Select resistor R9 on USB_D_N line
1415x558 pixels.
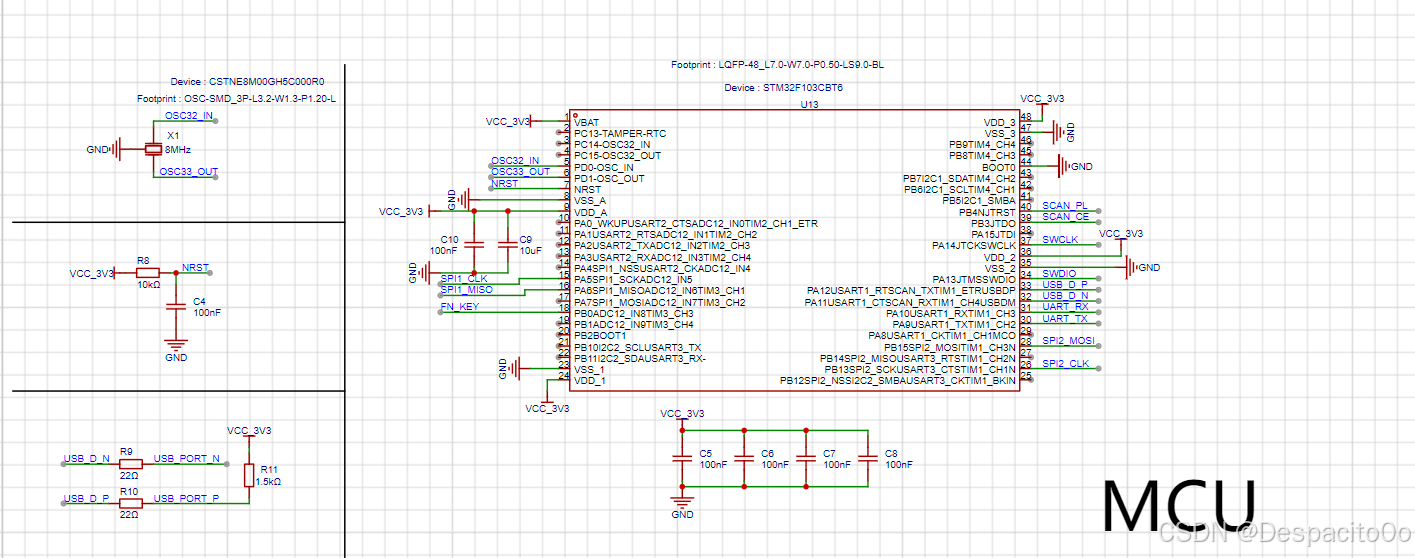(132, 463)
